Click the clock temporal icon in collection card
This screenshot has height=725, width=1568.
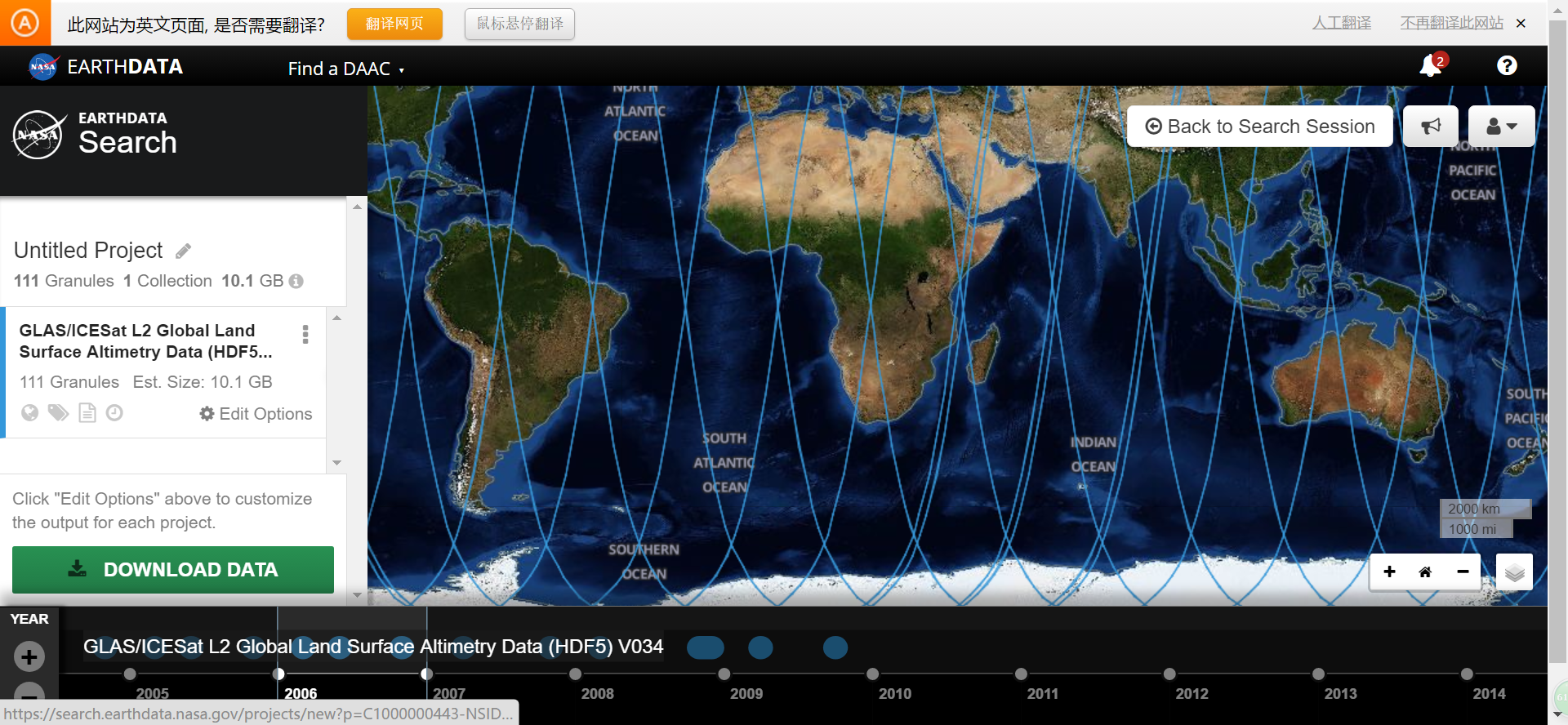pyautogui.click(x=115, y=413)
